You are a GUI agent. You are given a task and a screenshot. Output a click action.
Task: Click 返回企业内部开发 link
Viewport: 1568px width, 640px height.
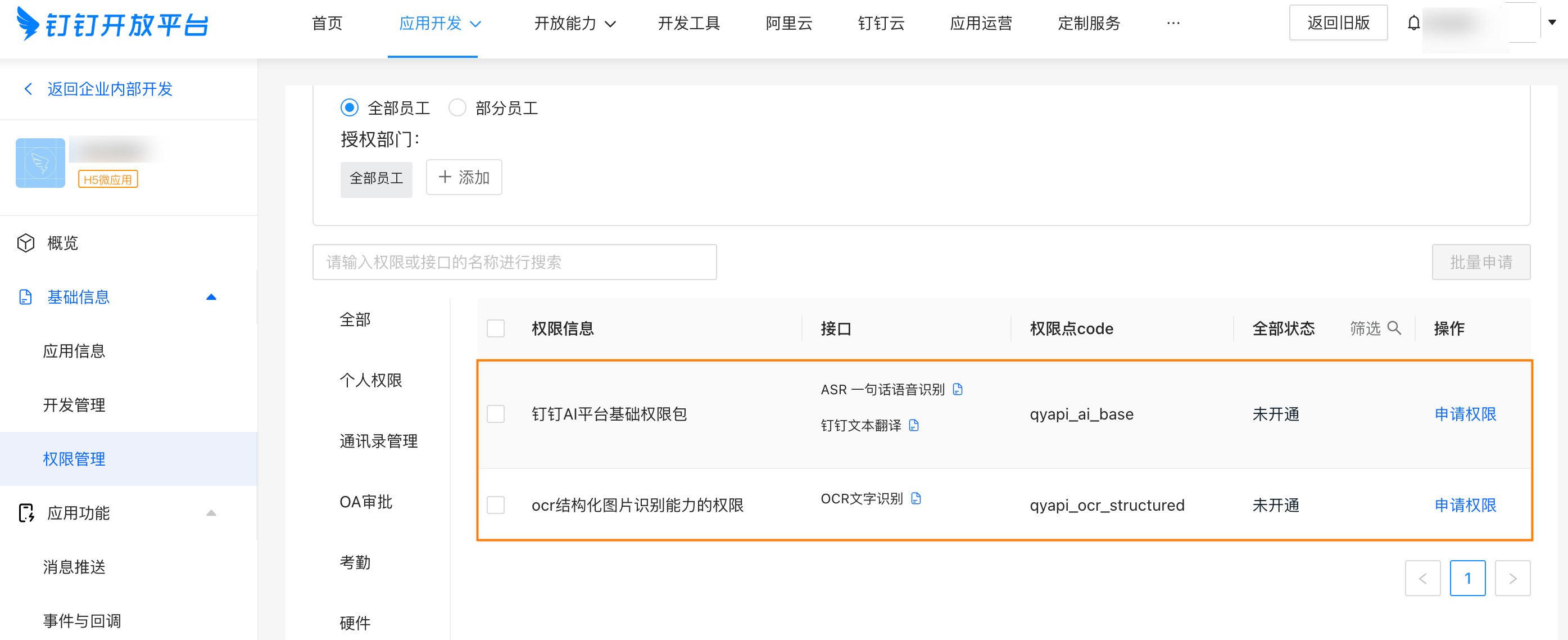[x=110, y=89]
